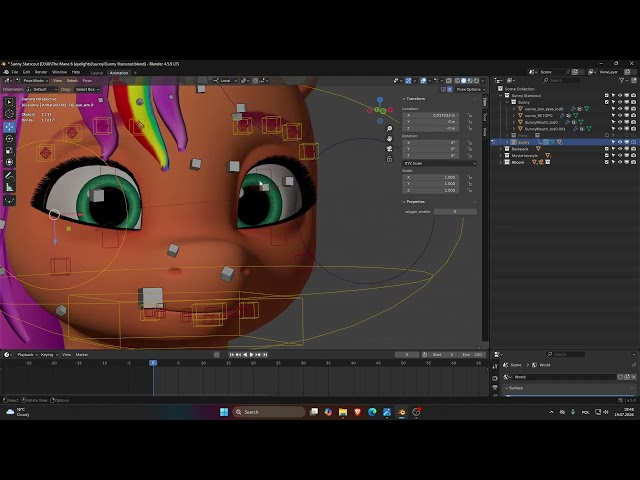
Task: Select the Breakdowner pose tool
Action: [x=9, y=200]
